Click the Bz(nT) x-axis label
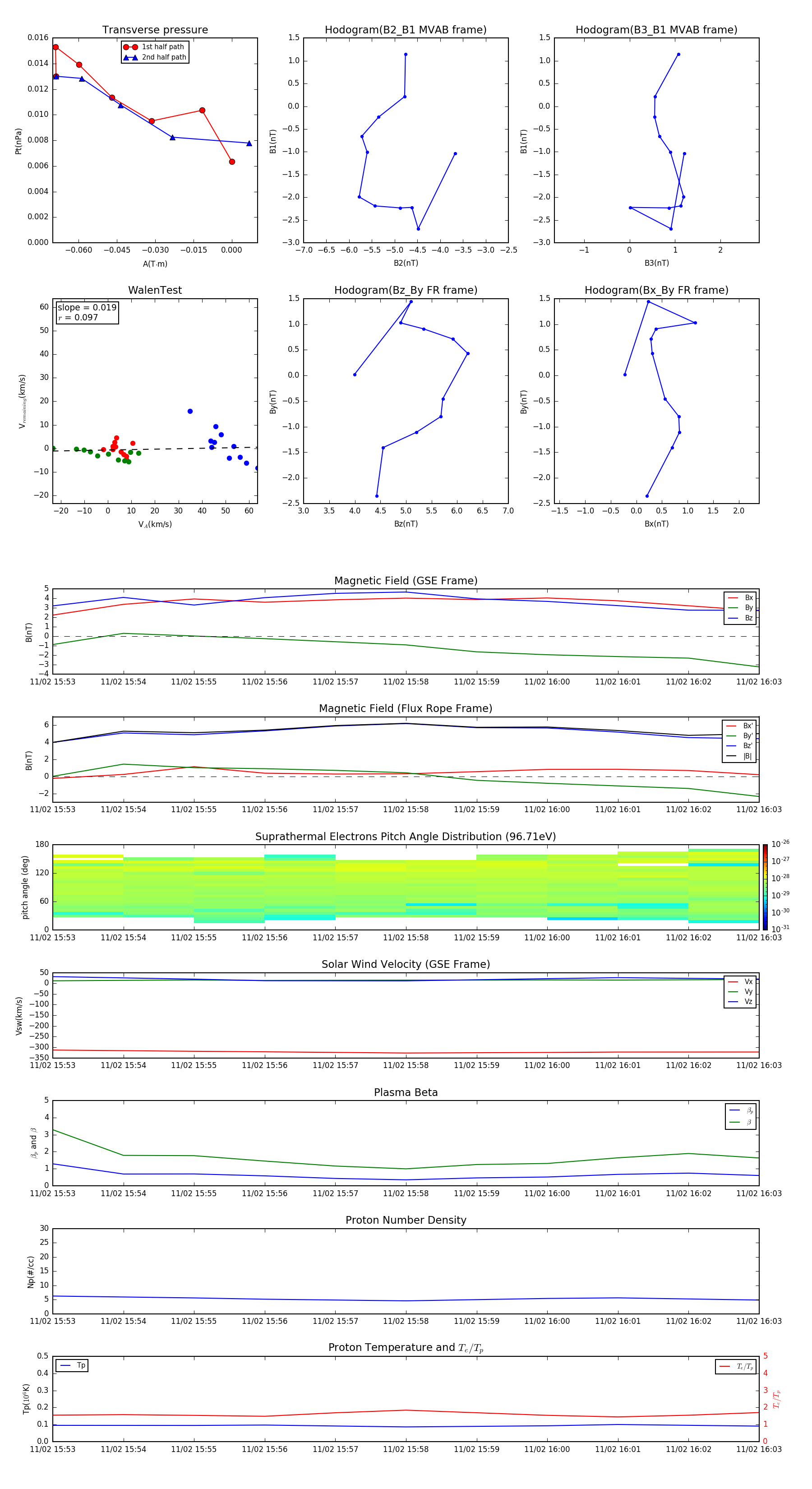 tap(406, 524)
